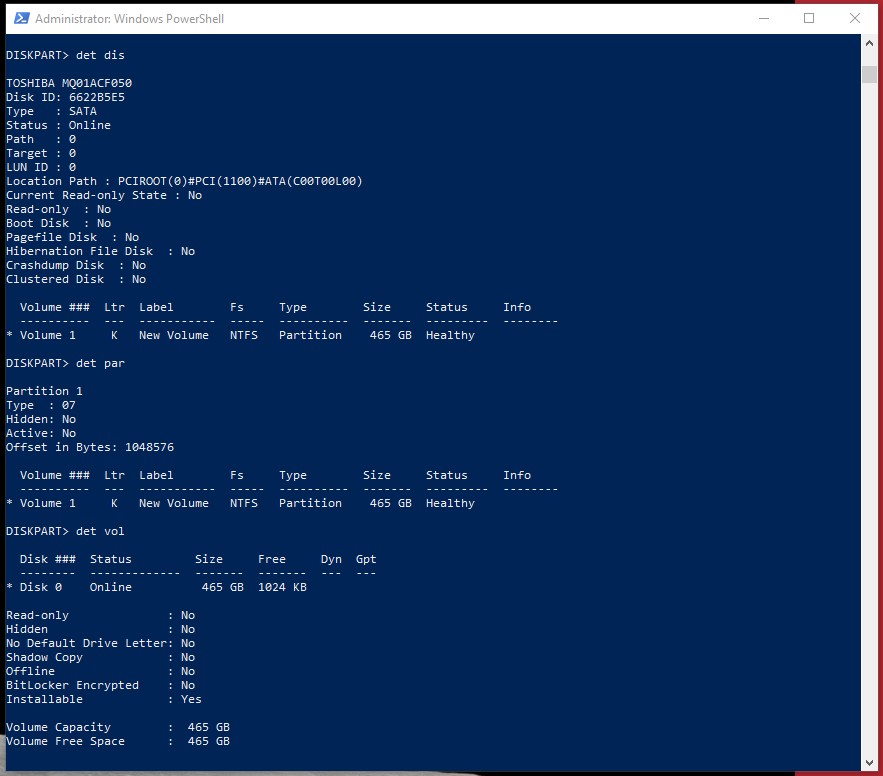Click the vertical scrollbar thumb
The height and width of the screenshot is (776, 883).
pyautogui.click(x=868, y=75)
